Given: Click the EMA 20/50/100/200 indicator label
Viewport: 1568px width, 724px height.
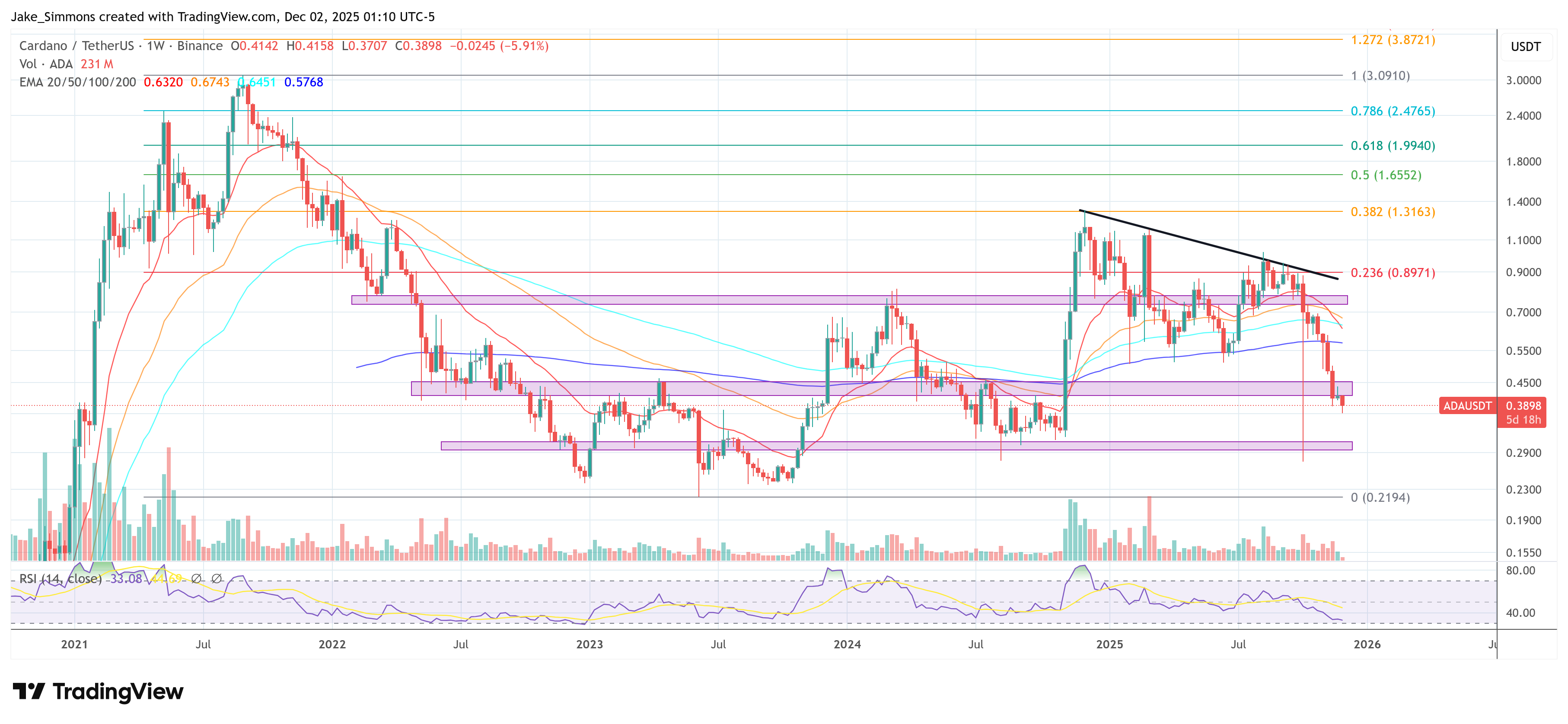Looking at the screenshot, I should (x=77, y=82).
